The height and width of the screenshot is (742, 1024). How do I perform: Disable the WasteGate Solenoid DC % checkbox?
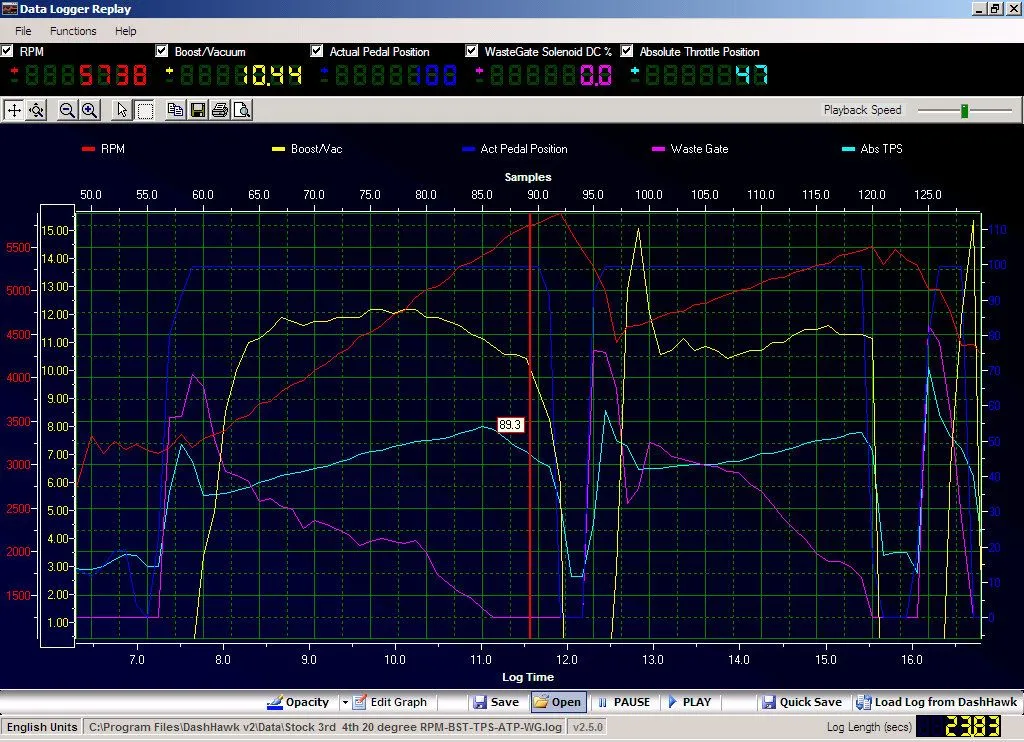[x=473, y=51]
